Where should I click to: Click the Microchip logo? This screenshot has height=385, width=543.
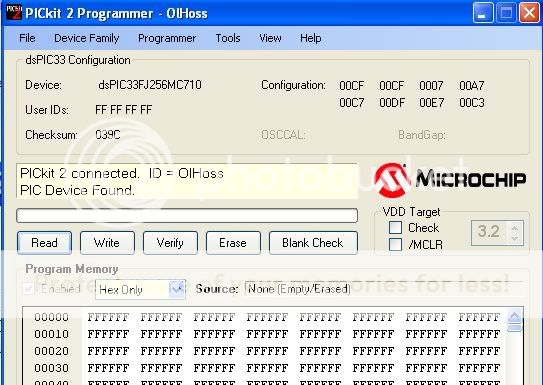tap(450, 180)
